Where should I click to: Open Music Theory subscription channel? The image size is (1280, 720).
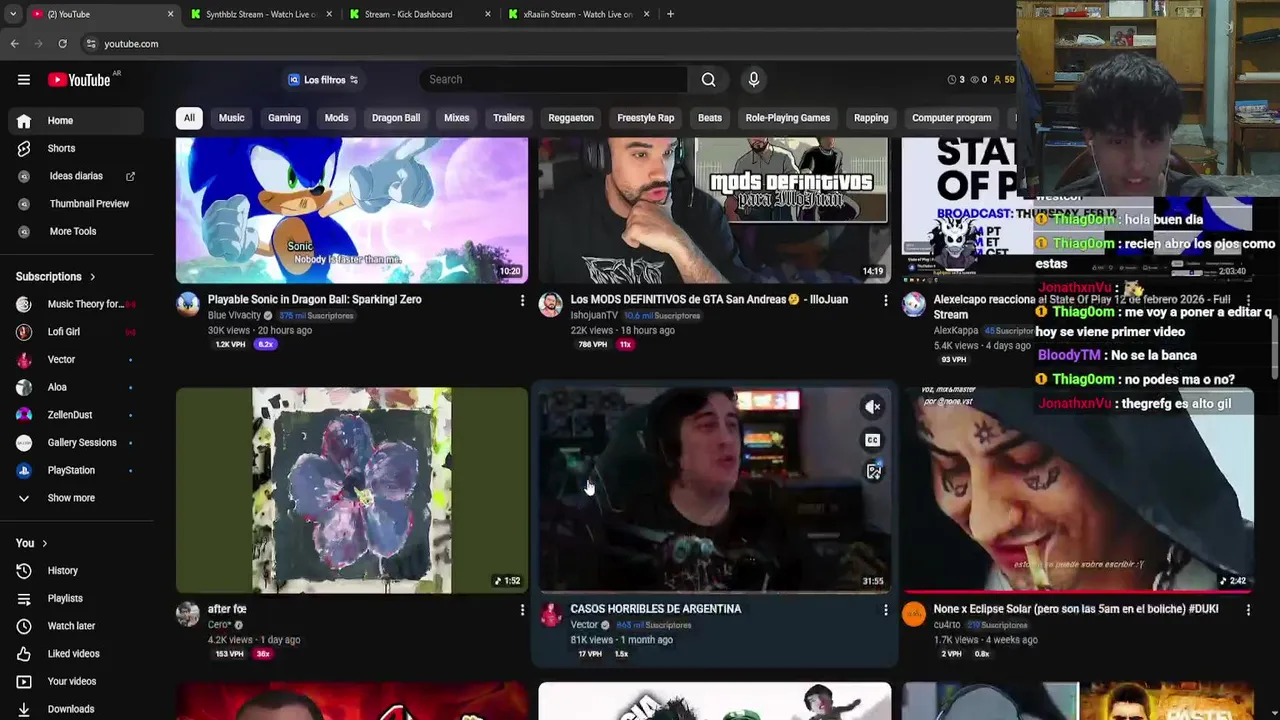[76, 304]
